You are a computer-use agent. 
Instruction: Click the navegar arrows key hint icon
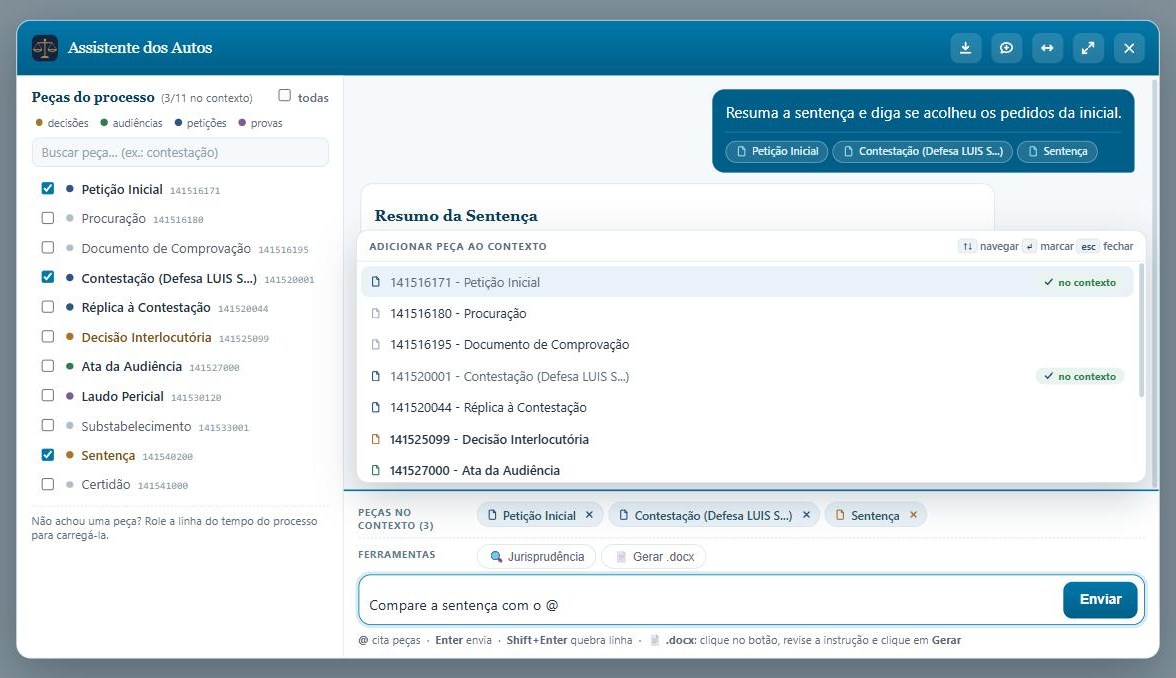click(x=968, y=246)
